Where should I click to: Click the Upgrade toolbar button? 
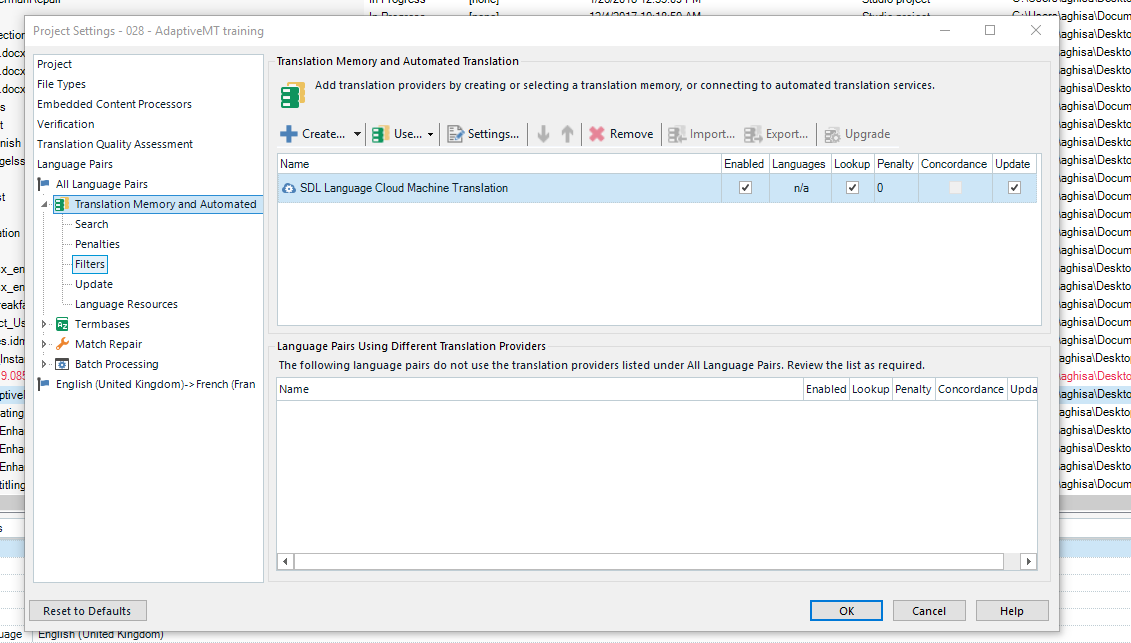click(x=857, y=134)
